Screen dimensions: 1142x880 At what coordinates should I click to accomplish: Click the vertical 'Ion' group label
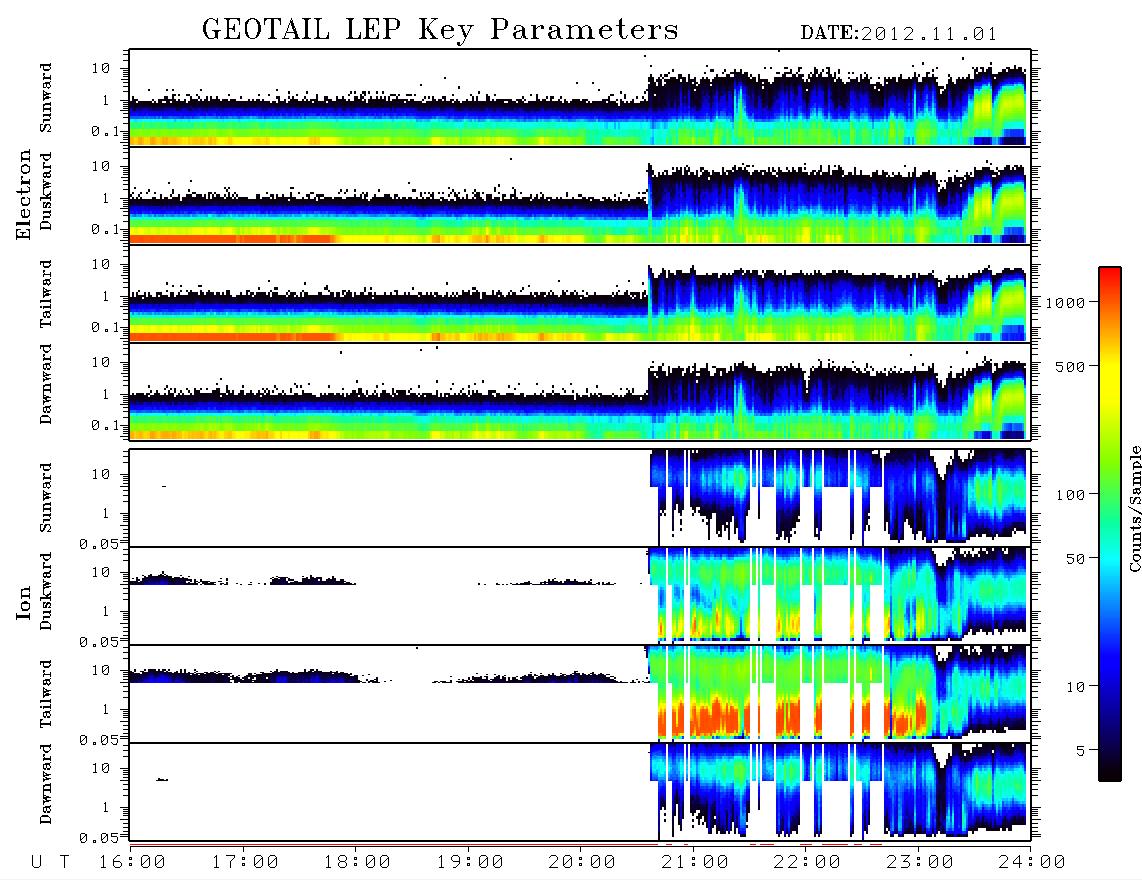coord(24,602)
